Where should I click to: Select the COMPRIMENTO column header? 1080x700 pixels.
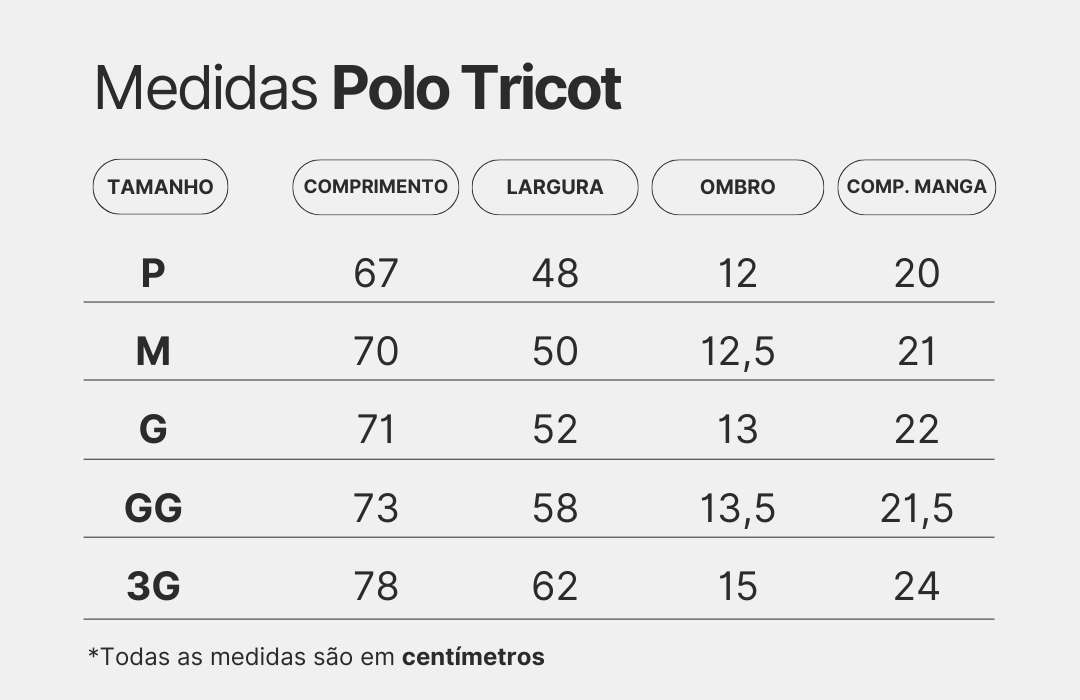pyautogui.click(x=375, y=187)
